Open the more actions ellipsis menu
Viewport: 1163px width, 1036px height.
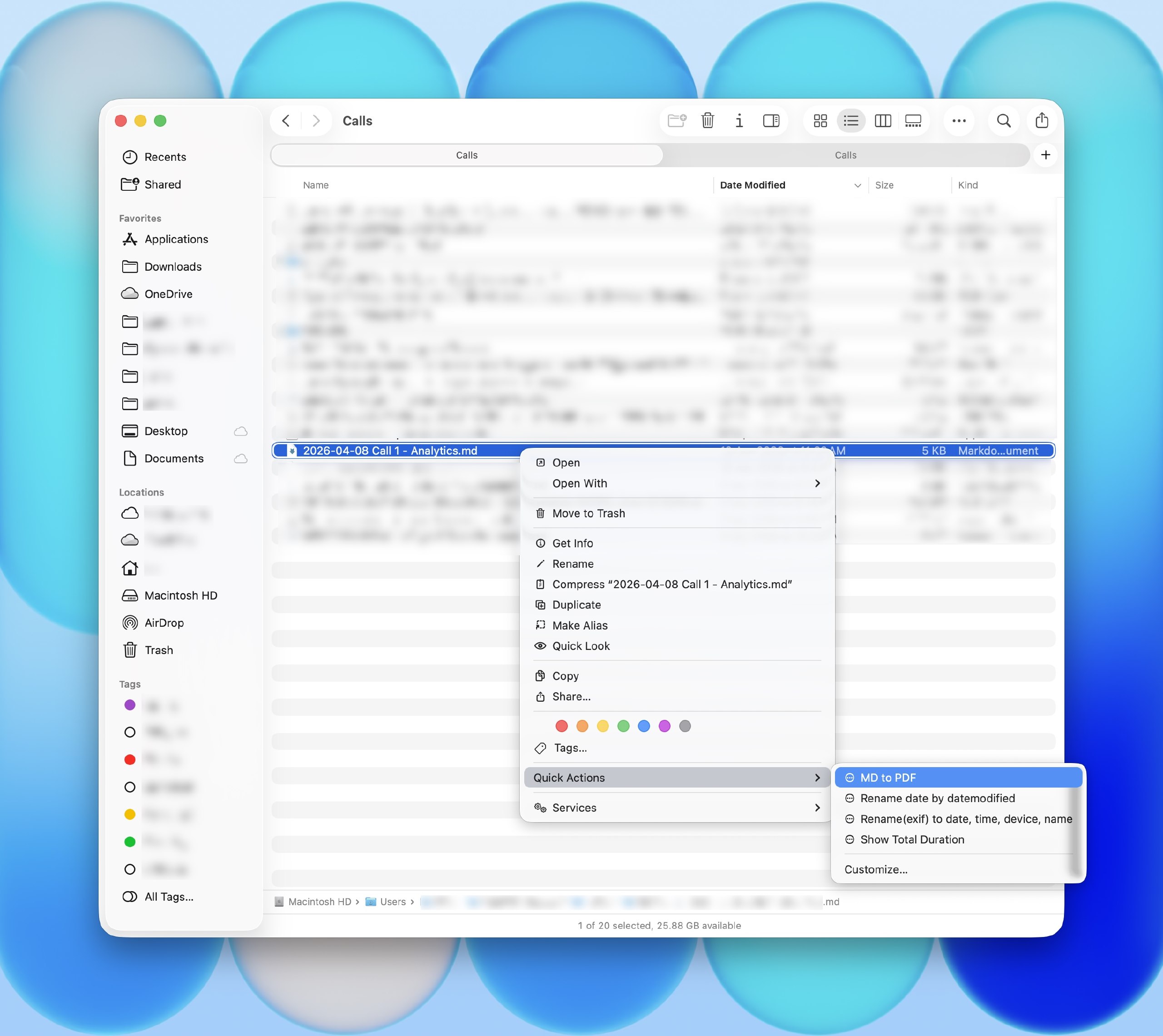point(959,121)
